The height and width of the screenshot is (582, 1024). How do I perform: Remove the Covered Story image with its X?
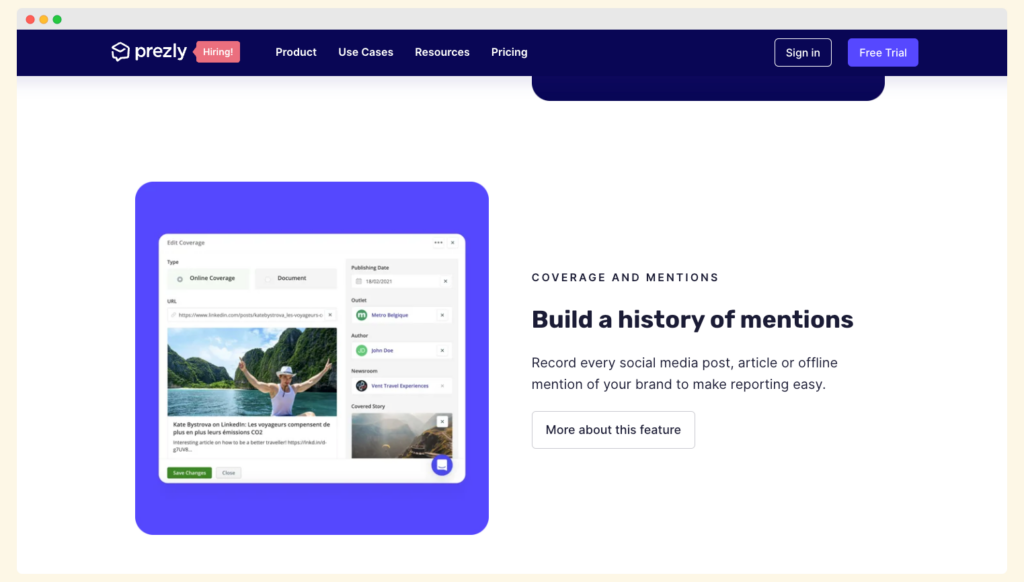click(442, 422)
